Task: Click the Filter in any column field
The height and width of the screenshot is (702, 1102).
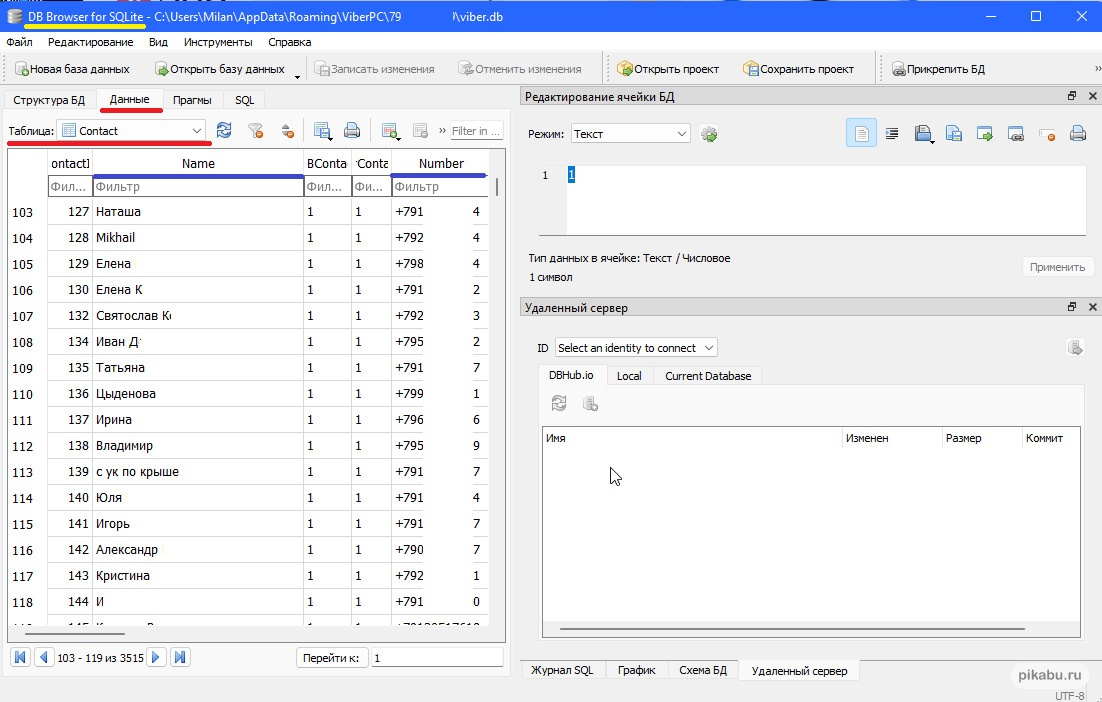Action: (477, 131)
